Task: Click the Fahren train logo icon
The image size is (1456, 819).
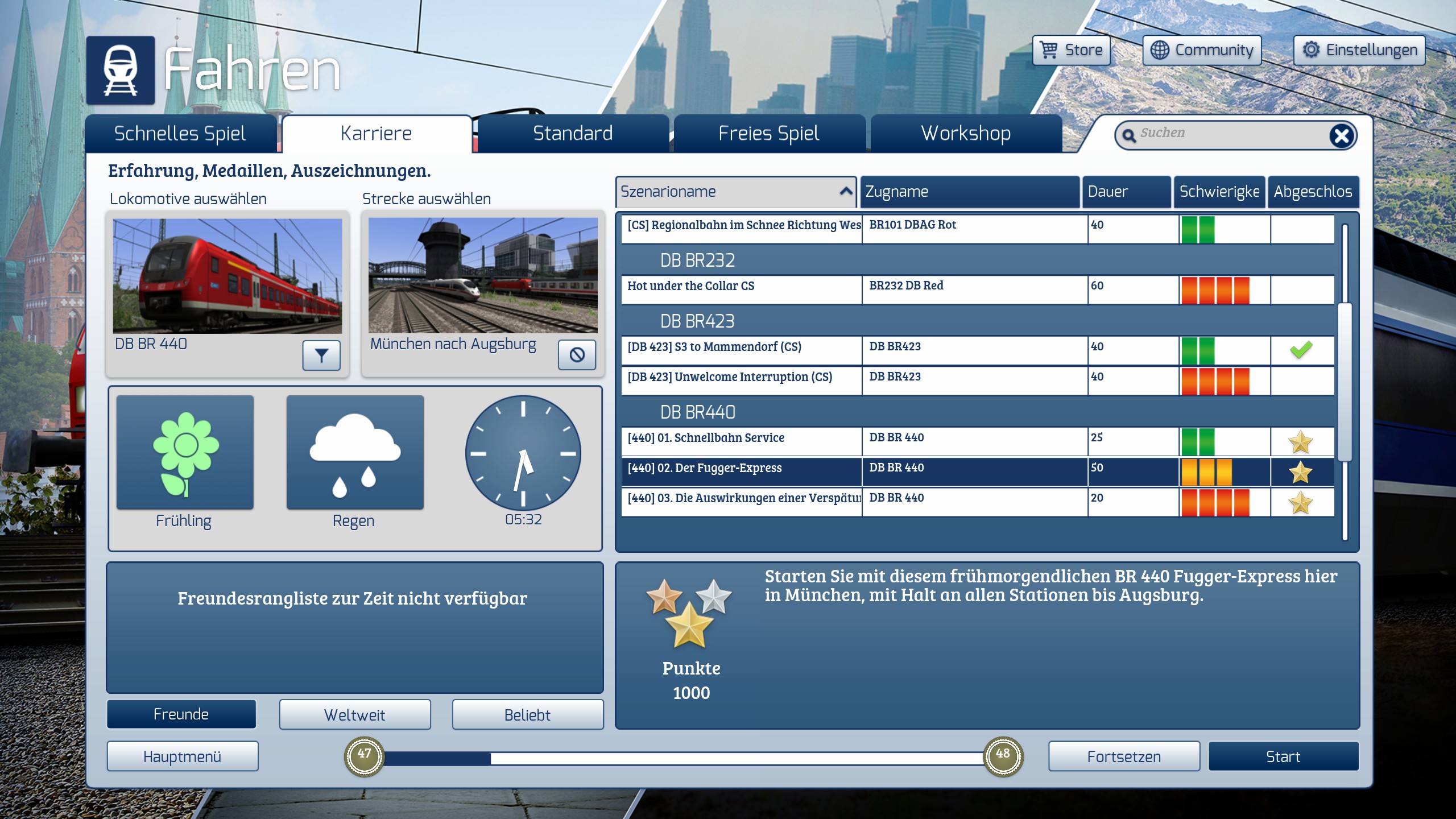Action: pyautogui.click(x=121, y=71)
